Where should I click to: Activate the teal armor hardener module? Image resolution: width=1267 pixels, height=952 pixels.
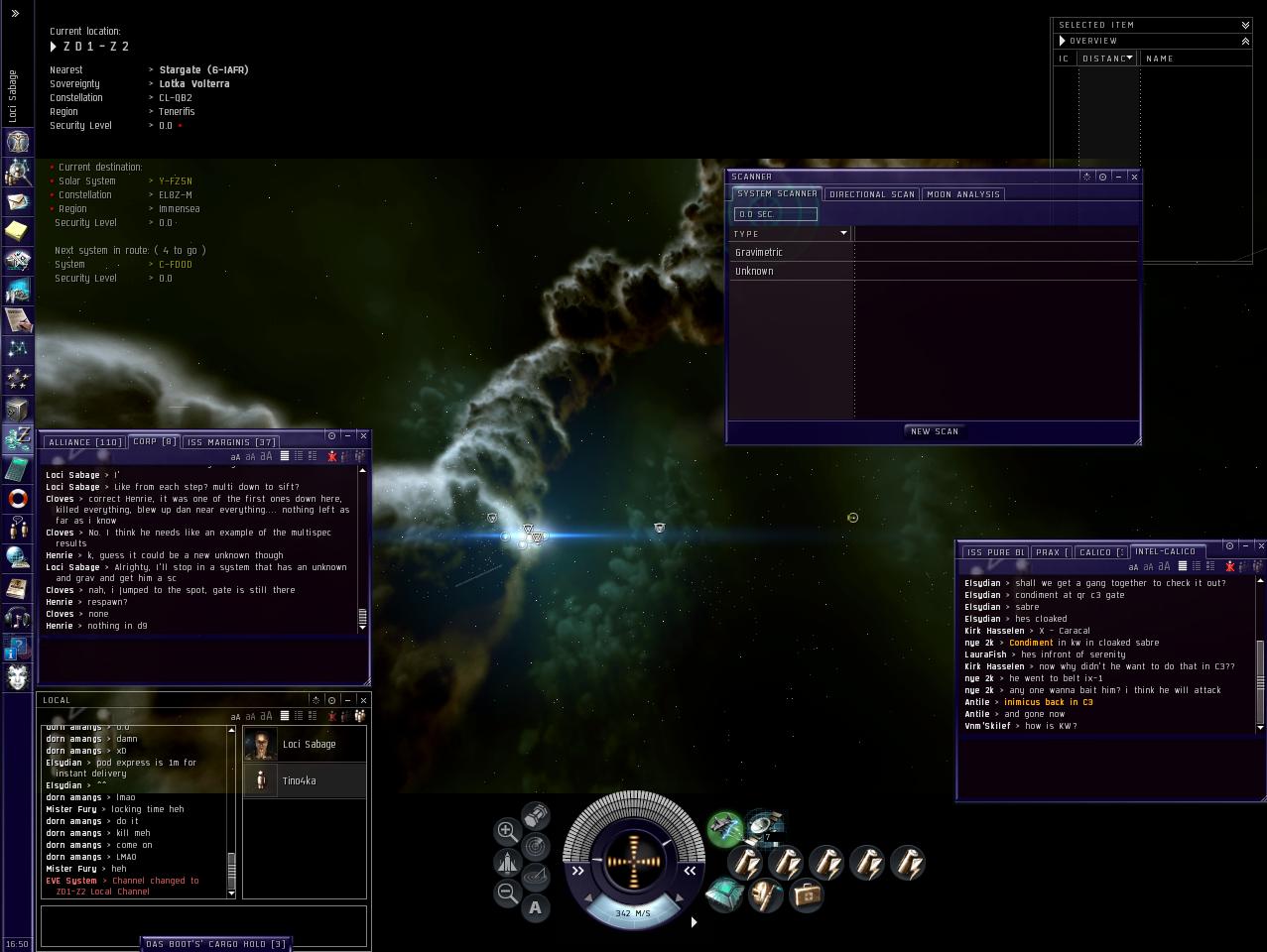725,895
